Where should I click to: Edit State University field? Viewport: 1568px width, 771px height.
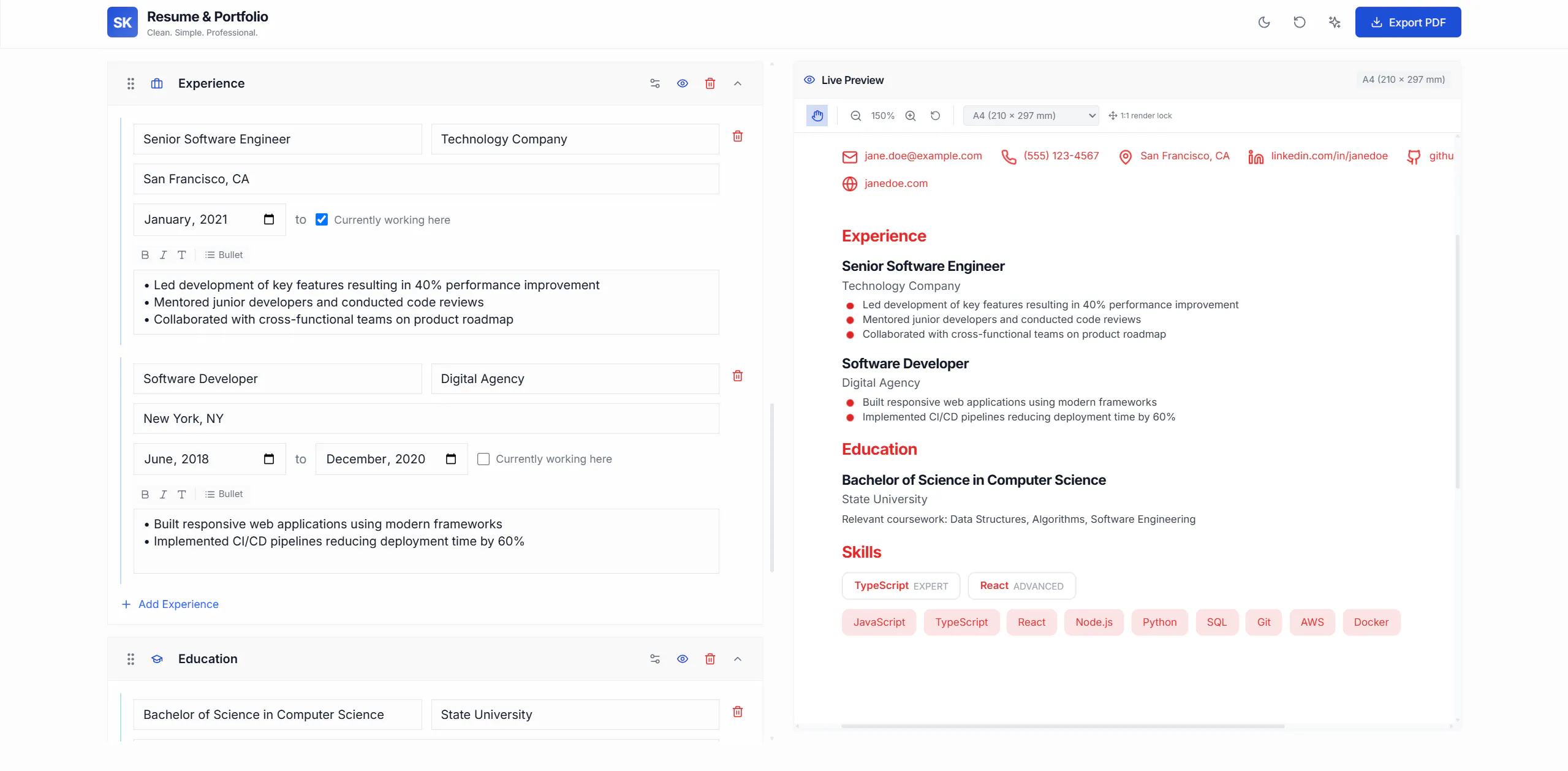click(575, 715)
